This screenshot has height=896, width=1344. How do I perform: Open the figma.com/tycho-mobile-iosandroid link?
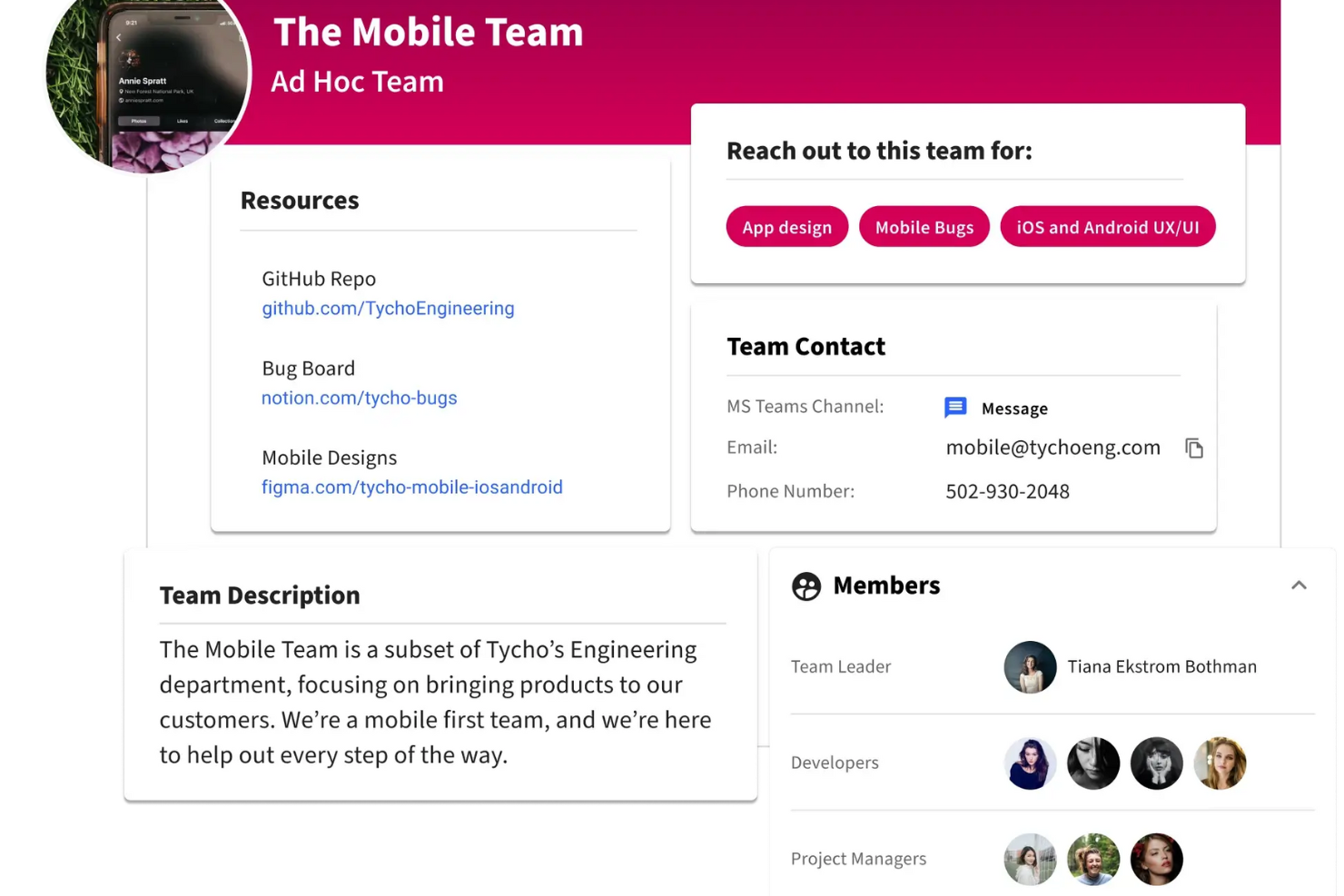tap(412, 487)
